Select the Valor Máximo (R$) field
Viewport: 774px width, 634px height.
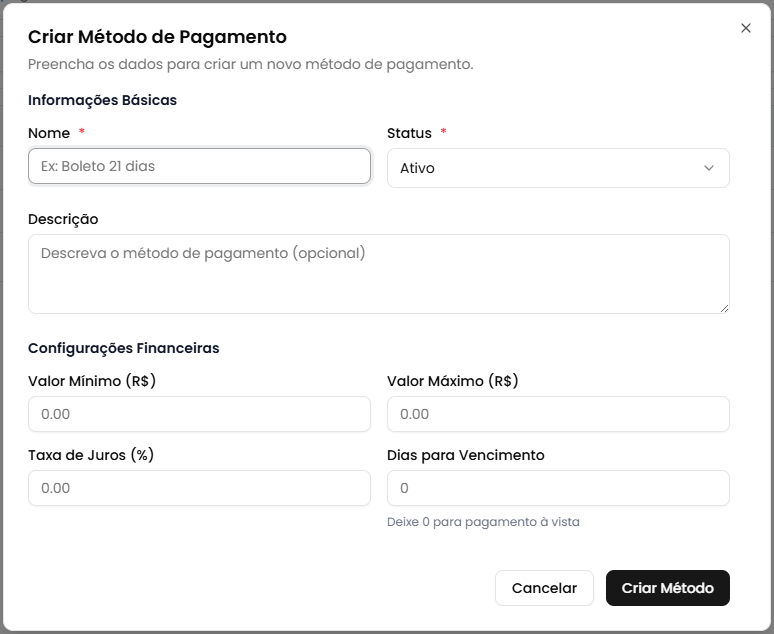pyautogui.click(x=557, y=414)
